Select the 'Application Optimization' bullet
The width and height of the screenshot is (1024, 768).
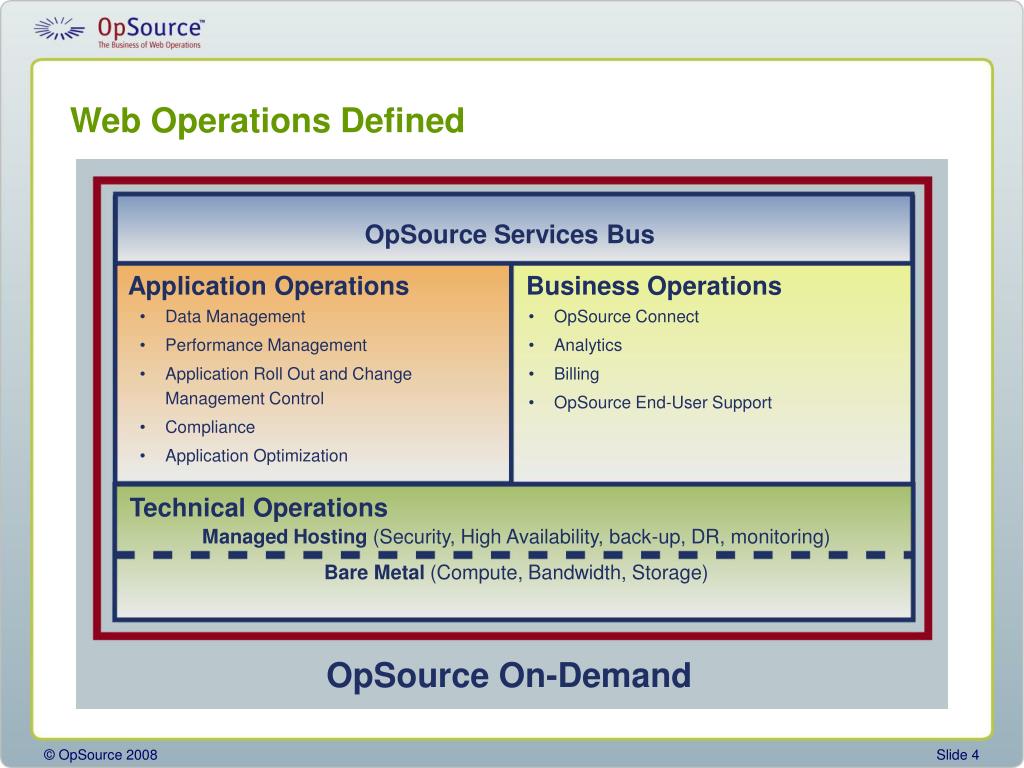click(x=257, y=456)
